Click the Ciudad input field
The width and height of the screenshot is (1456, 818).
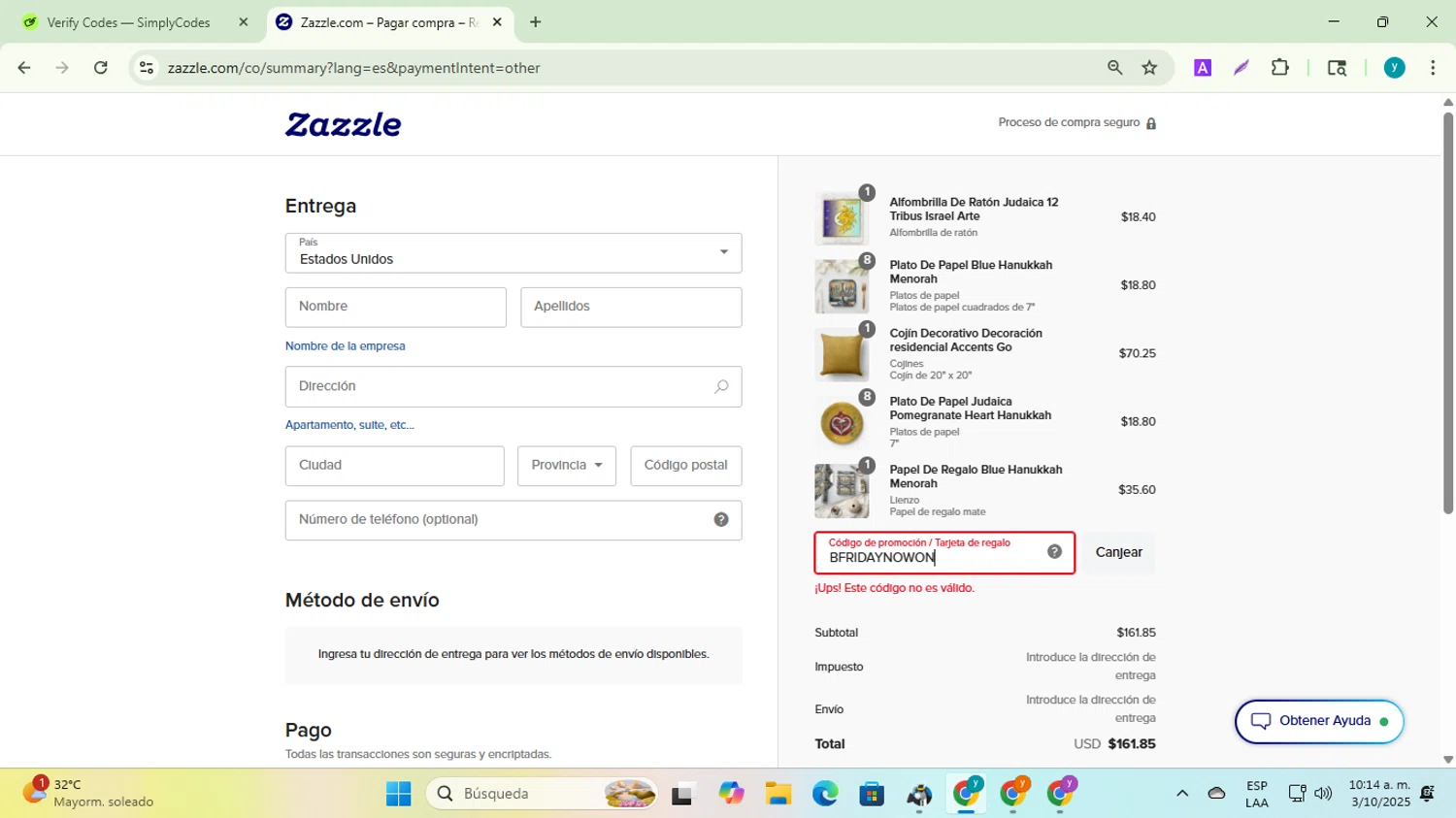coord(394,466)
